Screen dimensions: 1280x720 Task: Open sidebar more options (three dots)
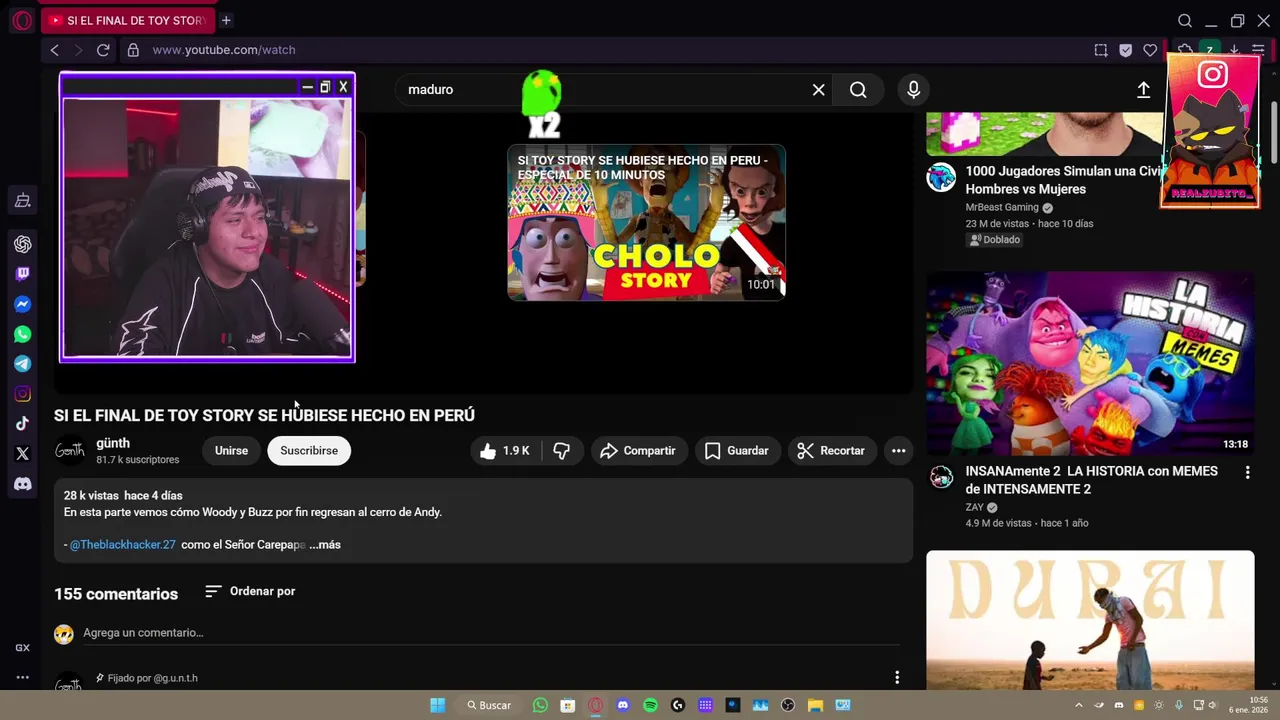[x=22, y=678]
